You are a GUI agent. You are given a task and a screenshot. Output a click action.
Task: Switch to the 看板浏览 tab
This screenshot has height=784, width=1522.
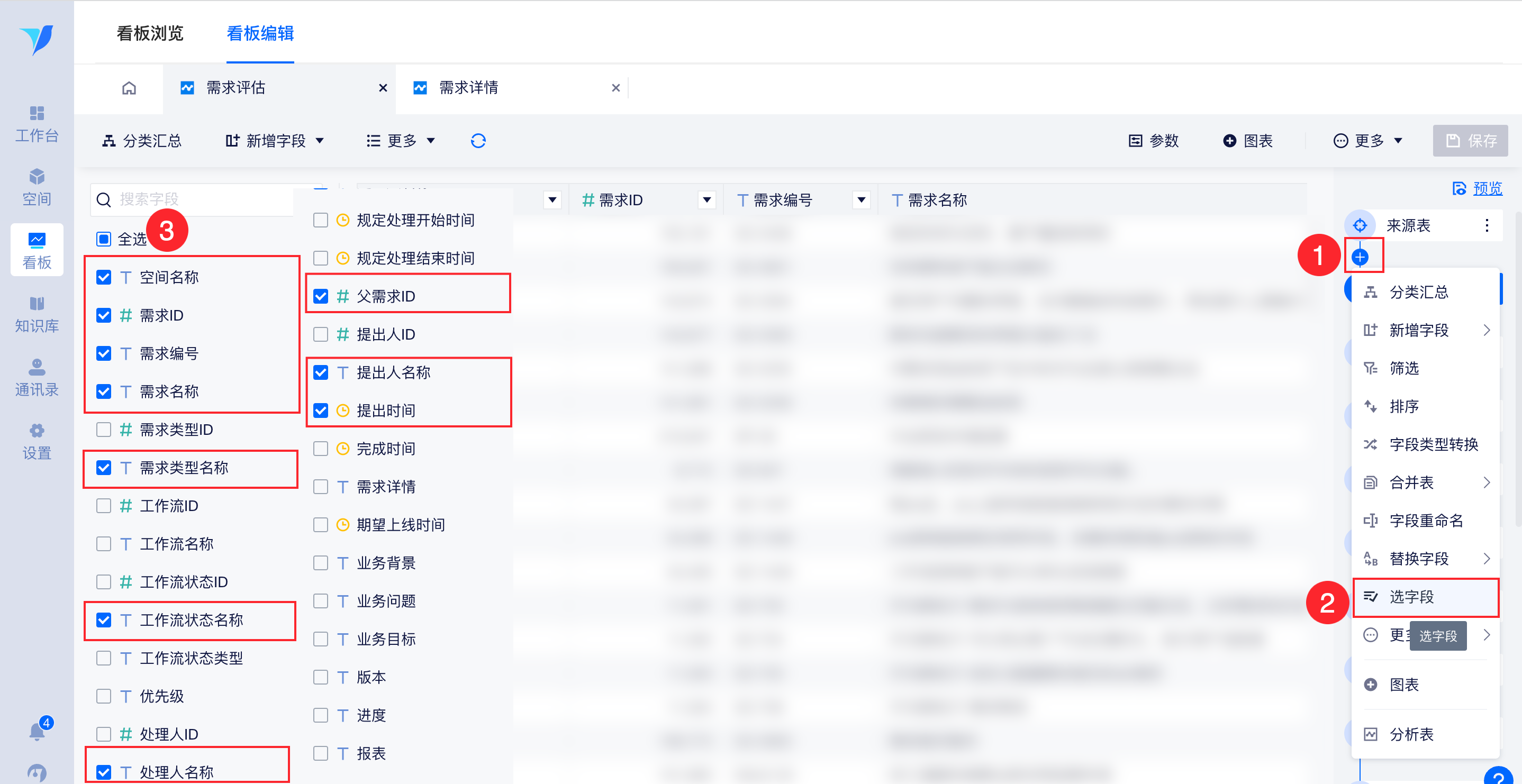(x=150, y=34)
